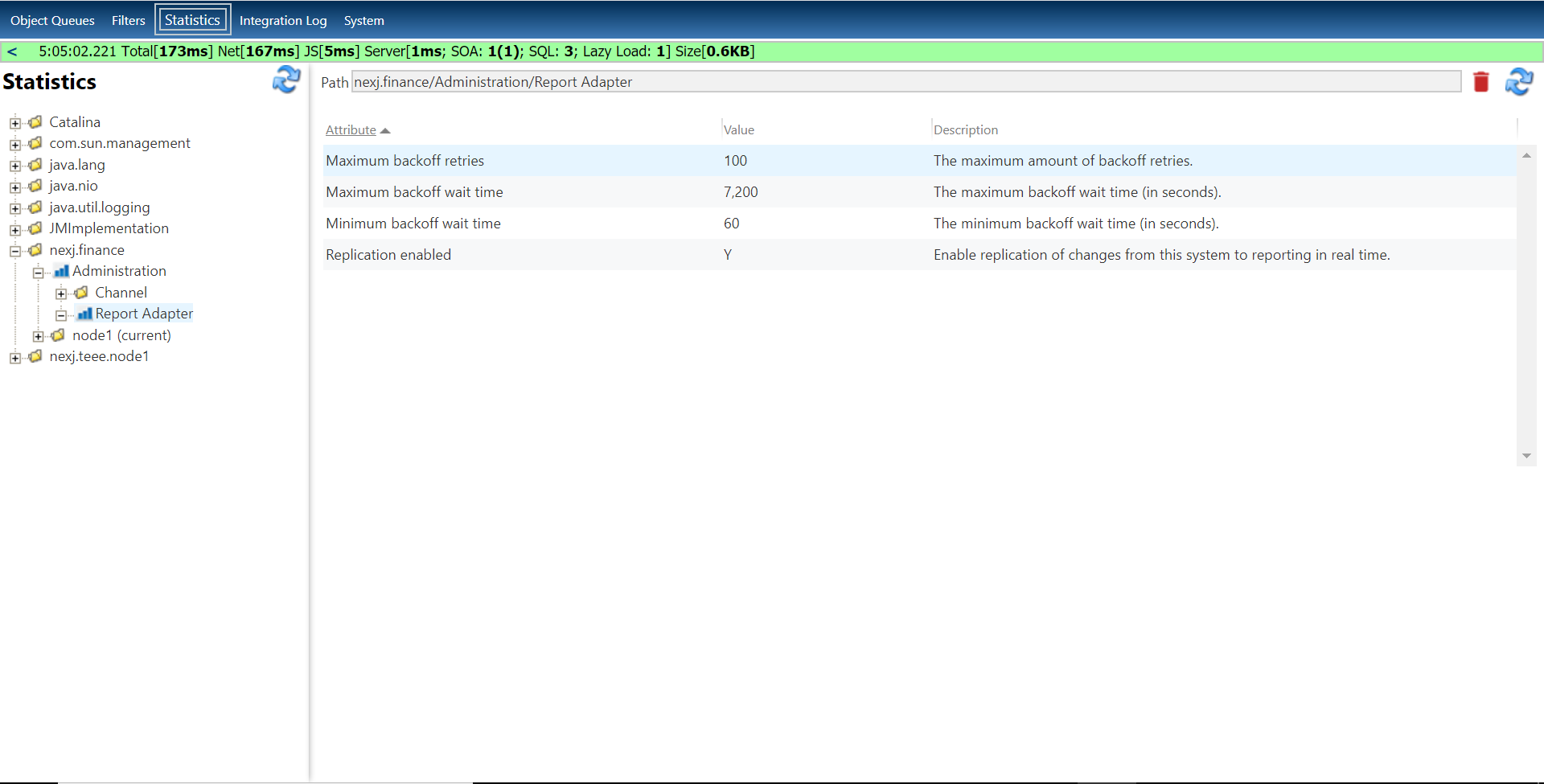1544x784 pixels.
Task: Sort the table by the Attribute column
Action: click(x=351, y=129)
